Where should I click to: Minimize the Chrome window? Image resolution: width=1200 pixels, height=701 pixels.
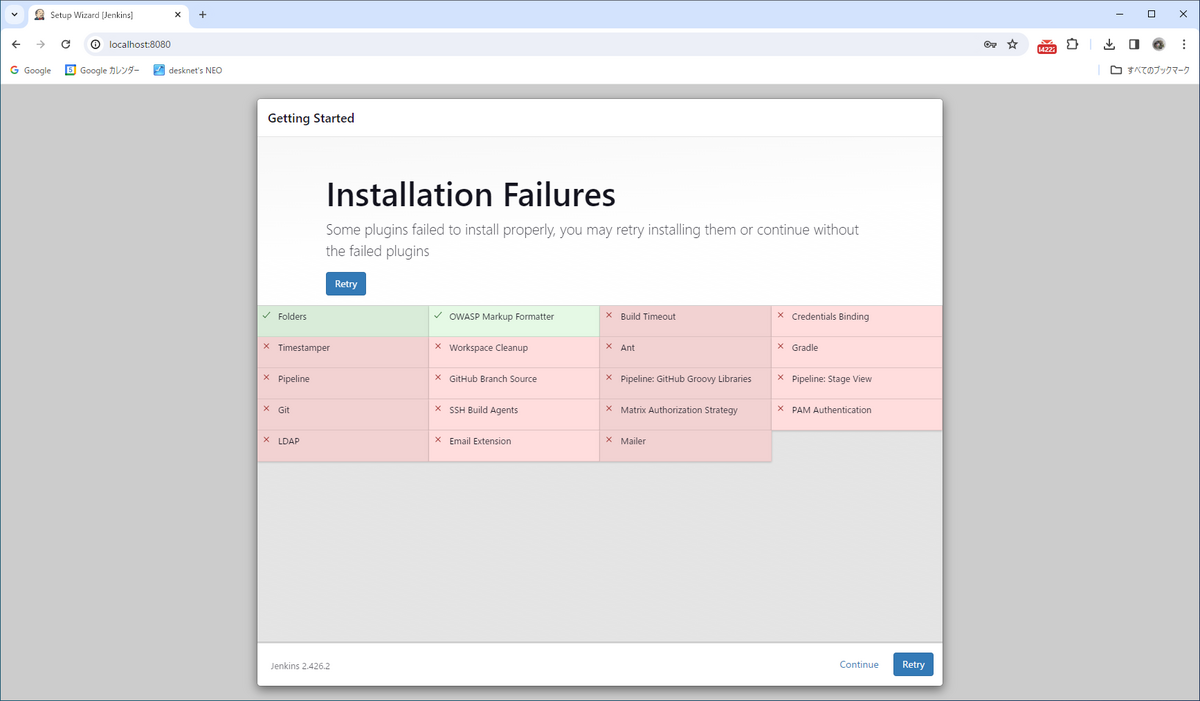coord(1119,14)
